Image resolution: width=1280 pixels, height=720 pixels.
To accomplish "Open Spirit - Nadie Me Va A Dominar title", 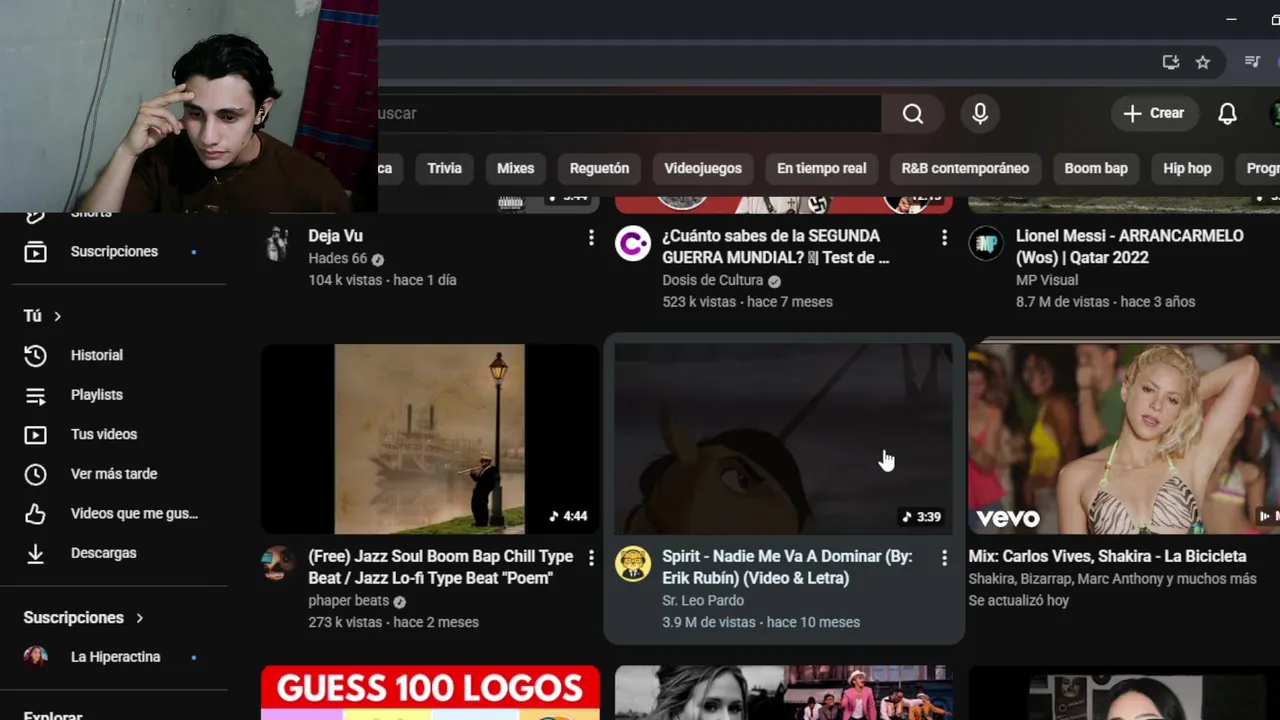I will click(x=787, y=567).
